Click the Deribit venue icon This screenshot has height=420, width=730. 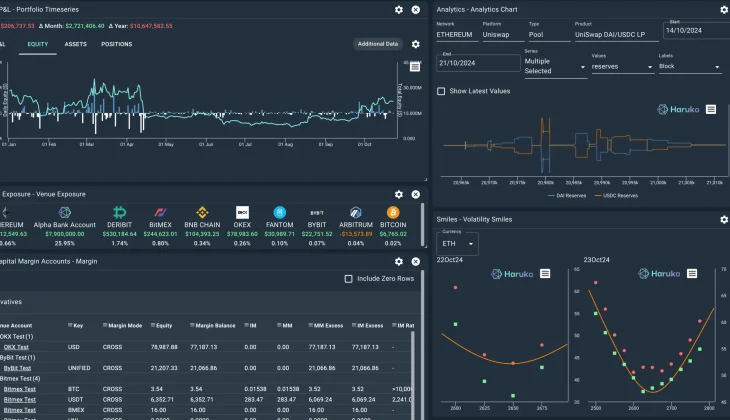click(x=121, y=213)
